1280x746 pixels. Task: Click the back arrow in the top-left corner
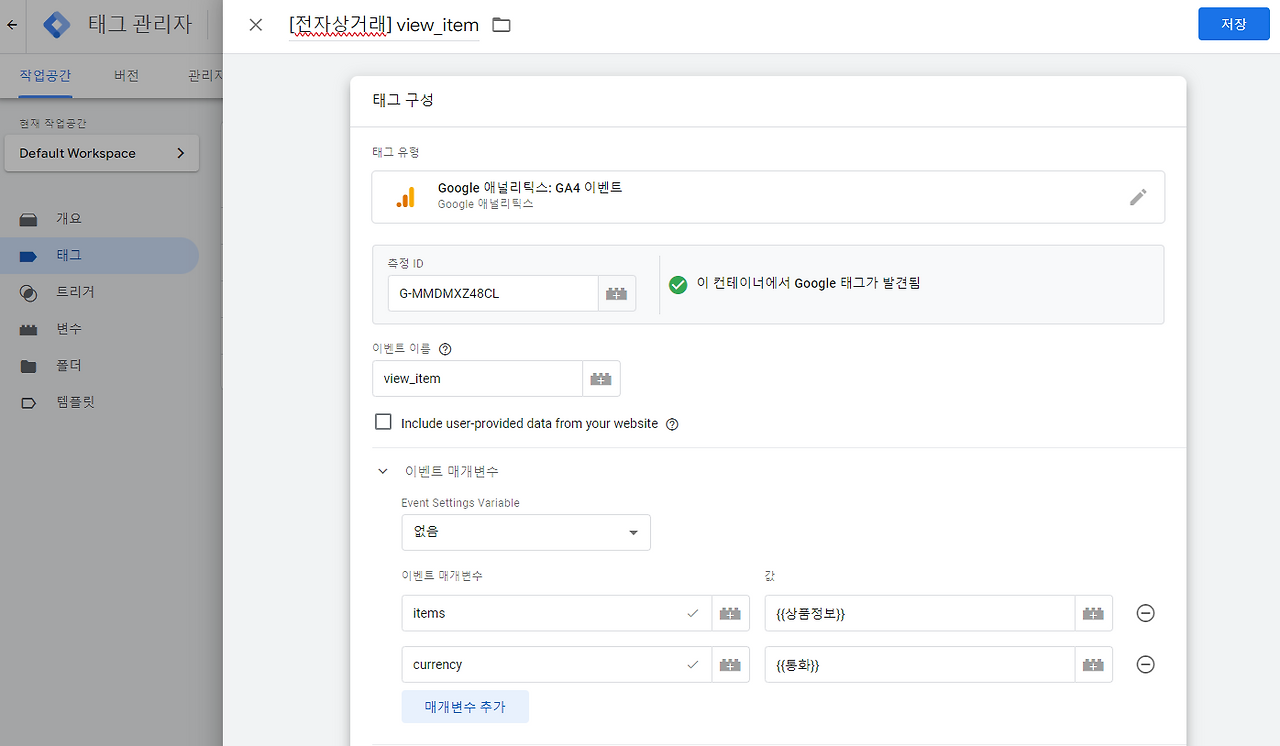(11, 24)
